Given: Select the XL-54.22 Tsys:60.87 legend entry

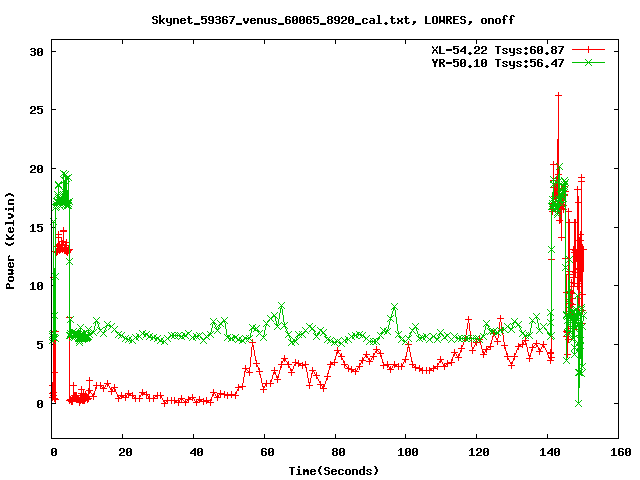Looking at the screenshot, I should coord(498,50).
